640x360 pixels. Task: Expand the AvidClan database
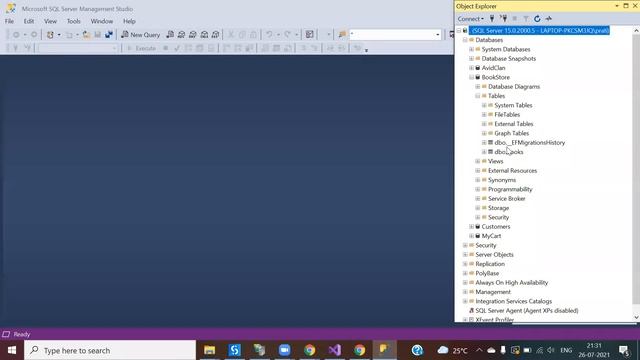coord(471,68)
